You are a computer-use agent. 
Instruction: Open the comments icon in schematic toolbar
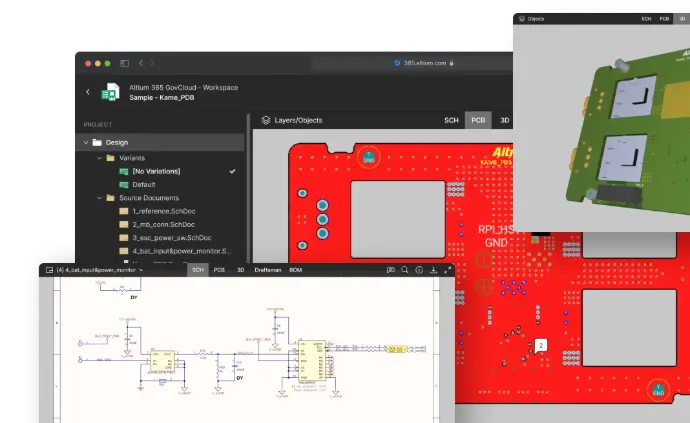click(390, 270)
